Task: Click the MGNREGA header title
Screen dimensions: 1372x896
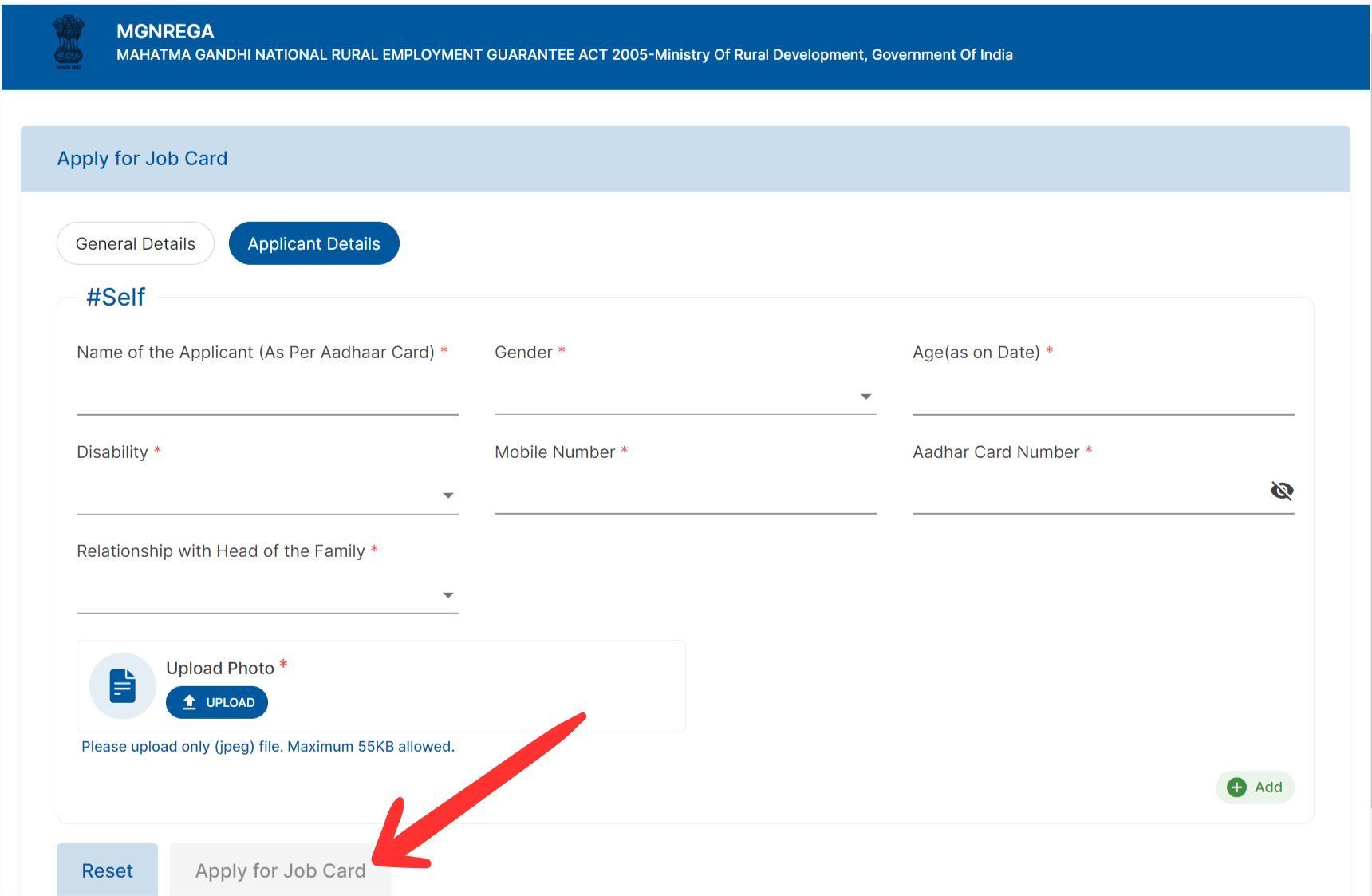Action: 165,31
